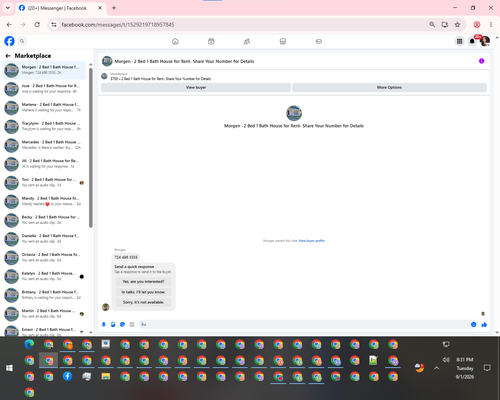The image size is (500, 400).
Task: Attach a file with the photo icon
Action: pyautogui.click(x=113, y=324)
